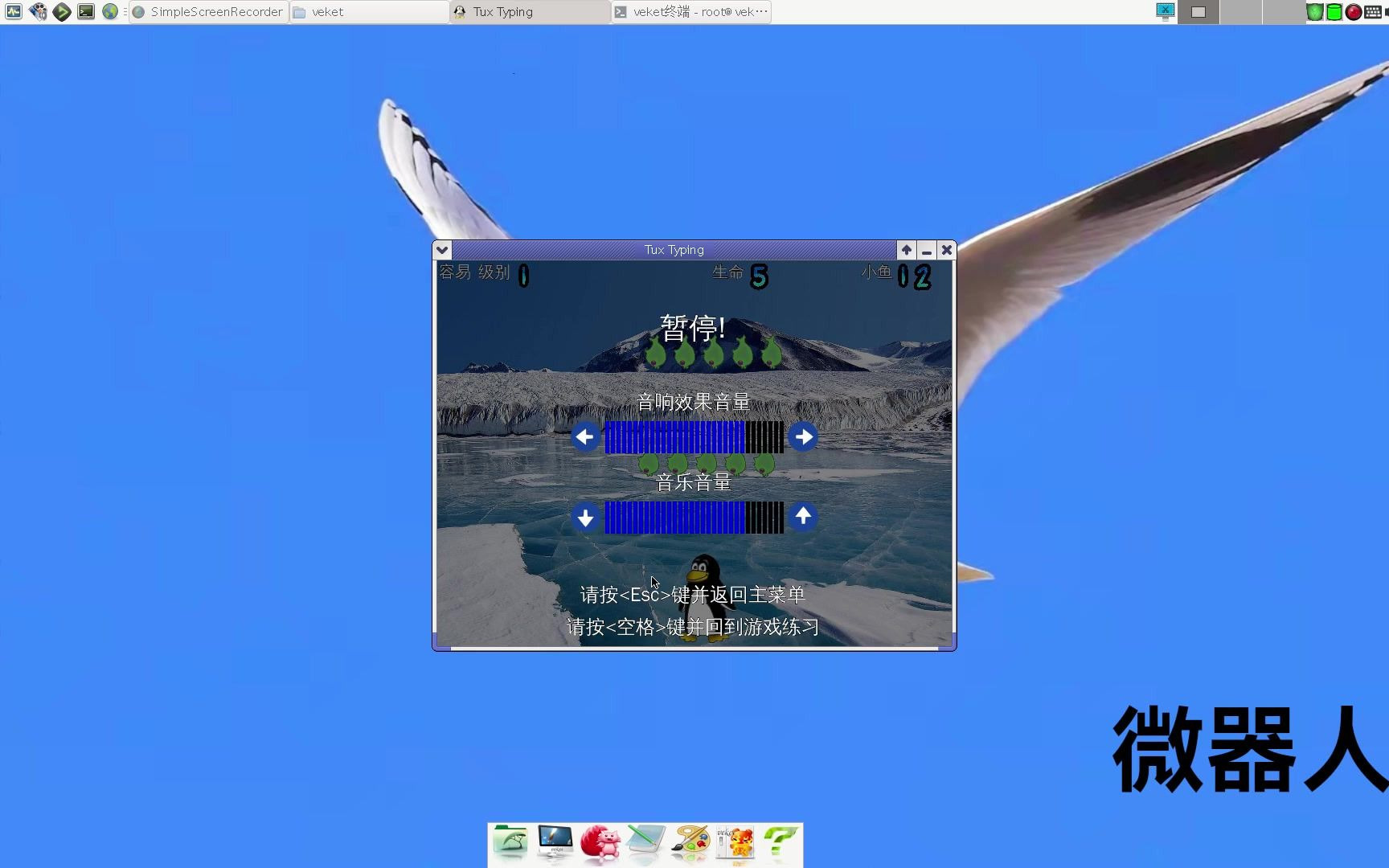Switch to veket终端 terminal taskbar entry
Screen dimensions: 1389x868
690,12
